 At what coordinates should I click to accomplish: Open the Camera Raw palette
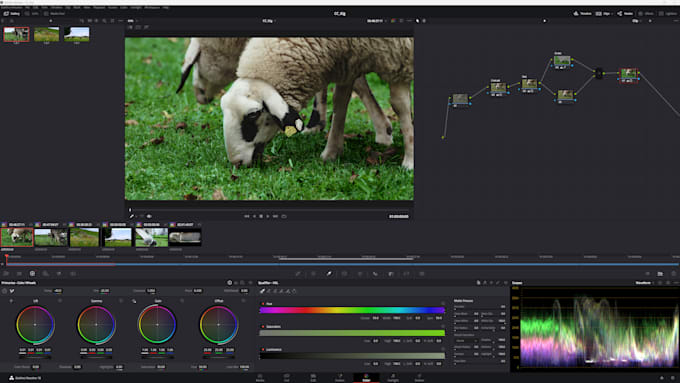click(6, 274)
